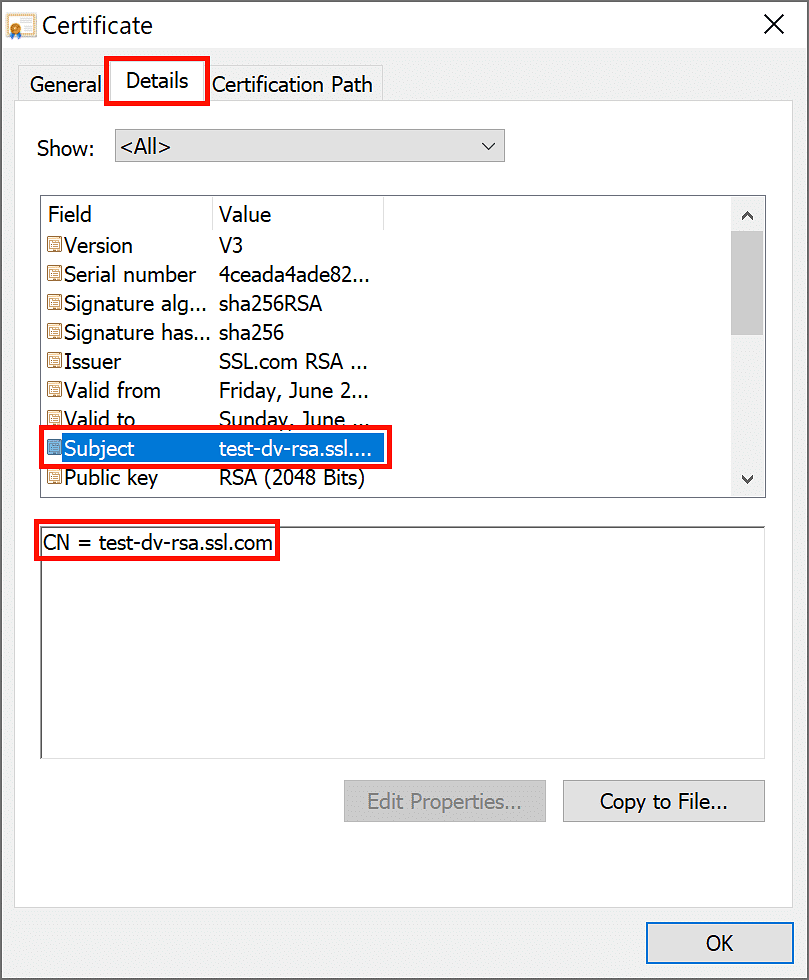Click the Copy to File button
This screenshot has width=809, height=980.
pos(663,801)
